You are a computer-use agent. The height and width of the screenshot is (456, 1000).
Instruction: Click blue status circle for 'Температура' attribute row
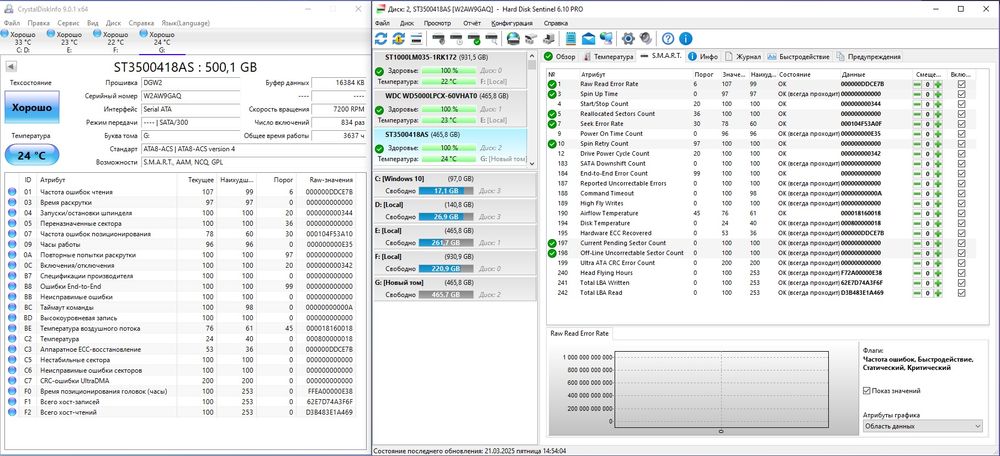point(11,339)
